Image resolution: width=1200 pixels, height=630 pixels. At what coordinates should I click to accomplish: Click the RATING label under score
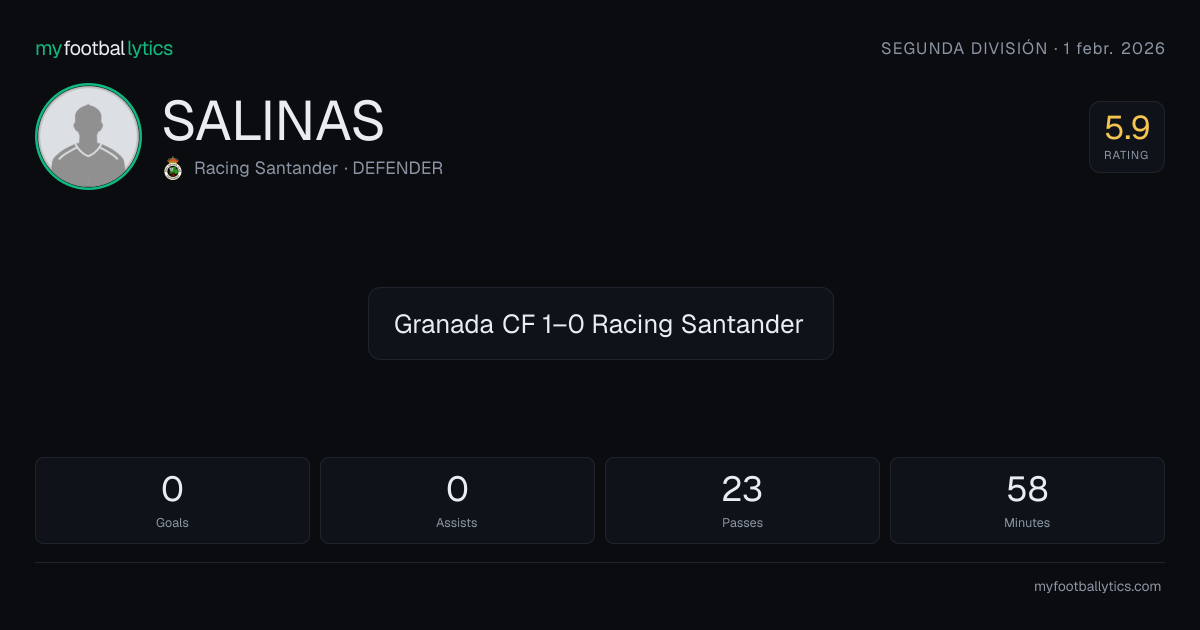tap(1127, 155)
